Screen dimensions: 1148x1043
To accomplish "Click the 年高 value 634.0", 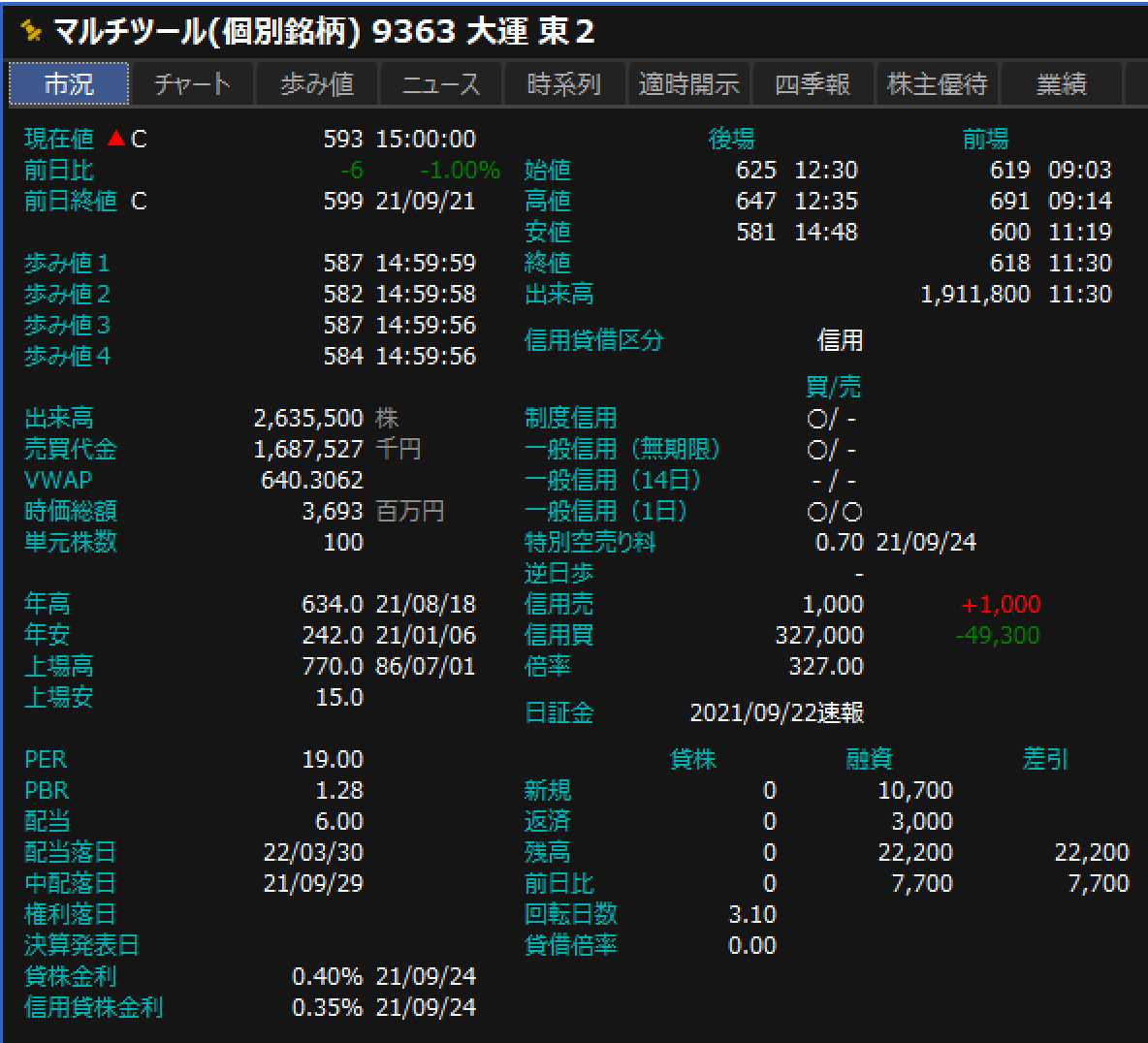I will (332, 604).
